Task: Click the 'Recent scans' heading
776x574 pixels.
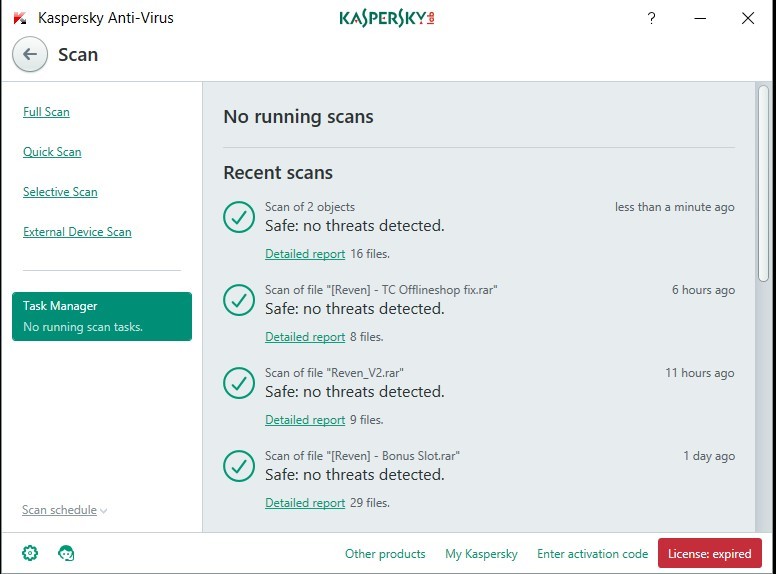Action: click(x=278, y=173)
